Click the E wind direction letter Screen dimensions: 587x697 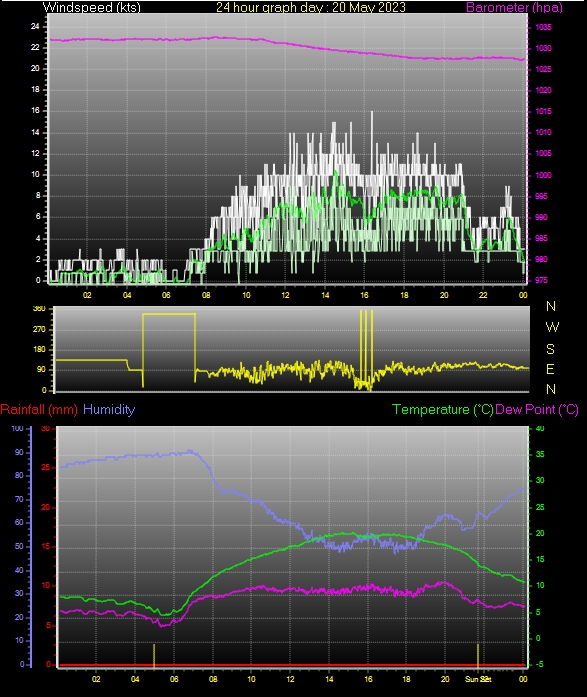(x=550, y=369)
